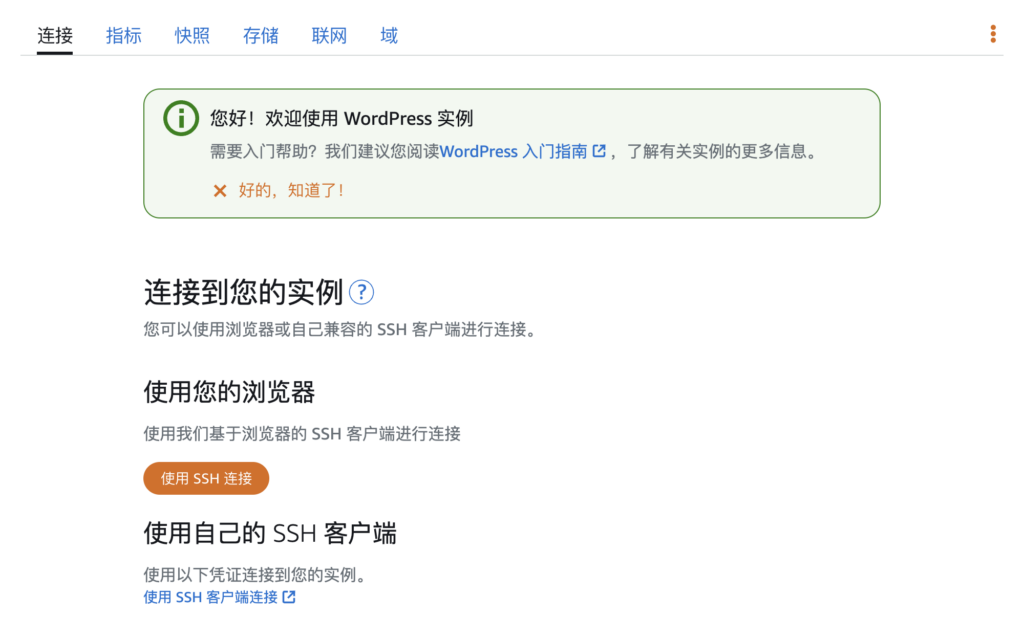Click the green info icon in welcome banner
The width and height of the screenshot is (1024, 618).
pos(181,118)
